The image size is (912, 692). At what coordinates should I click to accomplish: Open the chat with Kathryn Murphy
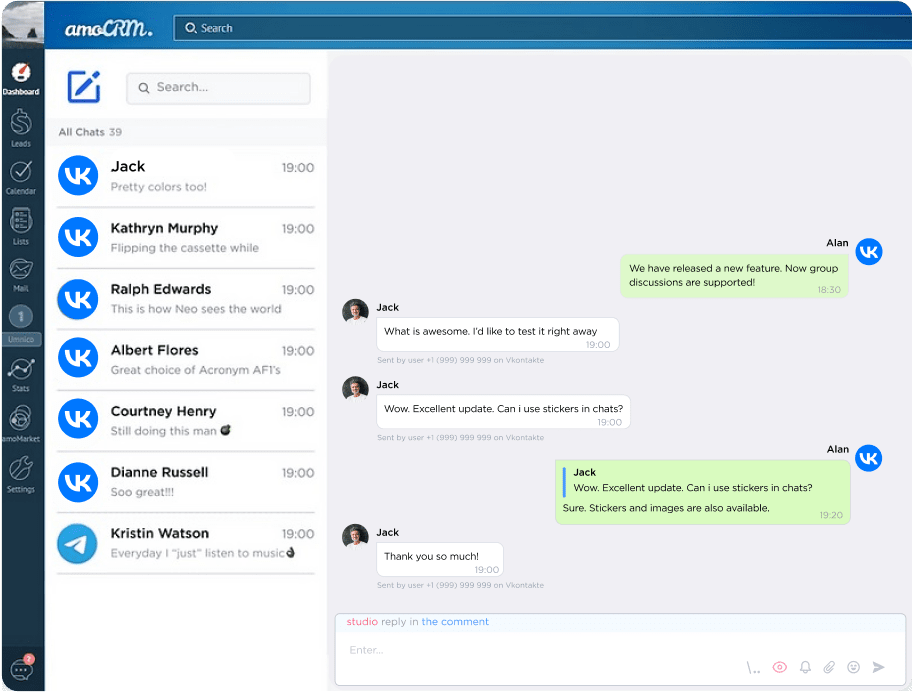pyautogui.click(x=185, y=239)
